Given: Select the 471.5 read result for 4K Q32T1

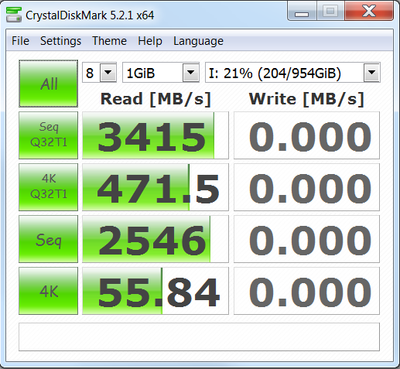Looking at the screenshot, I should pyautogui.click(x=155, y=187).
